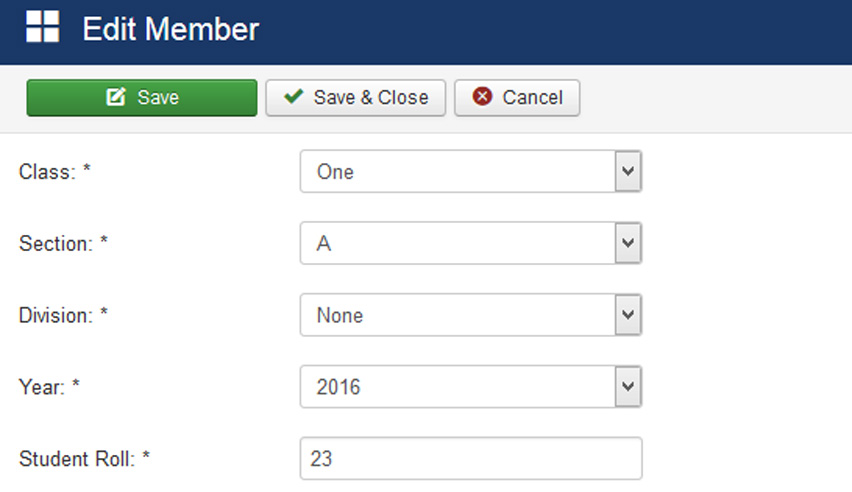This screenshot has height=492, width=852.
Task: Focus the Student Roll input field
Action: (470, 459)
